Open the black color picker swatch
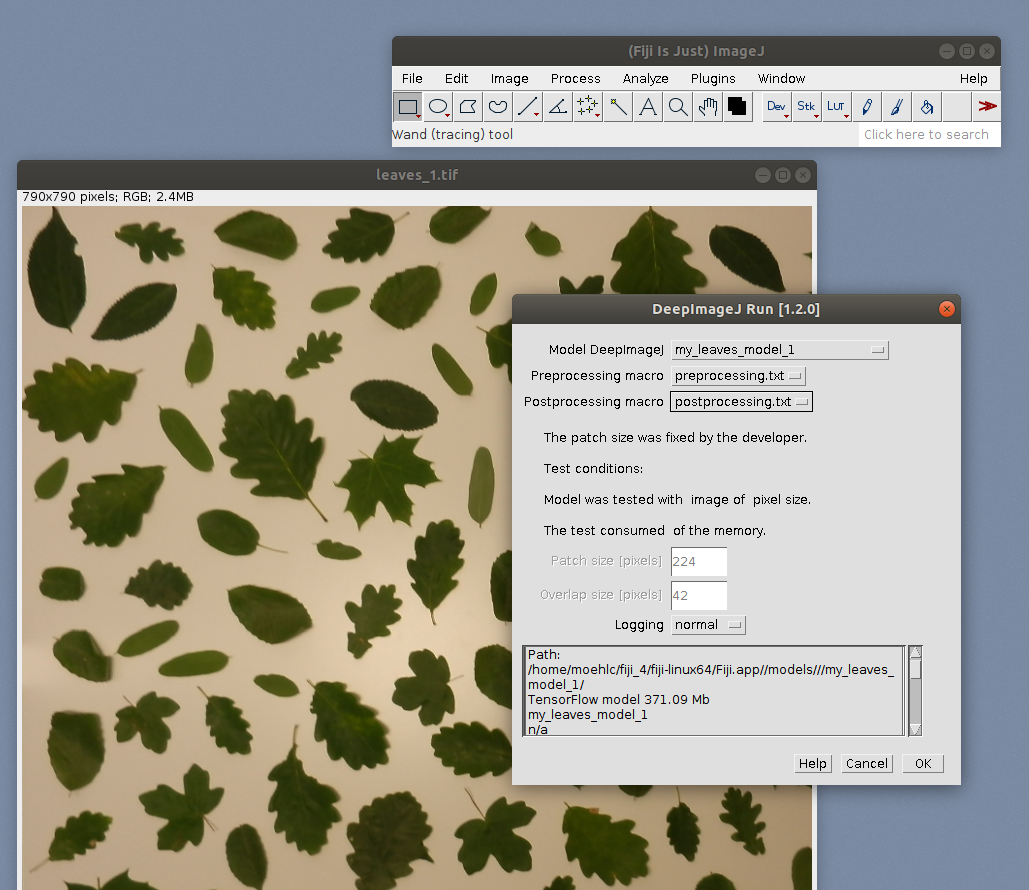The width and height of the screenshot is (1029, 890). 738,107
